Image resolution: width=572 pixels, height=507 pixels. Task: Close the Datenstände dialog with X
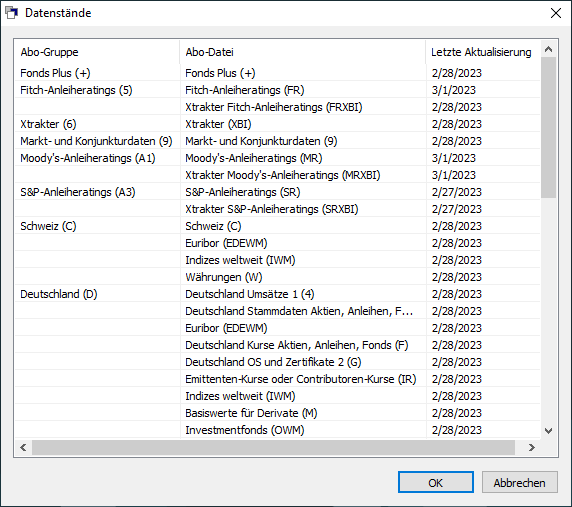[556, 13]
